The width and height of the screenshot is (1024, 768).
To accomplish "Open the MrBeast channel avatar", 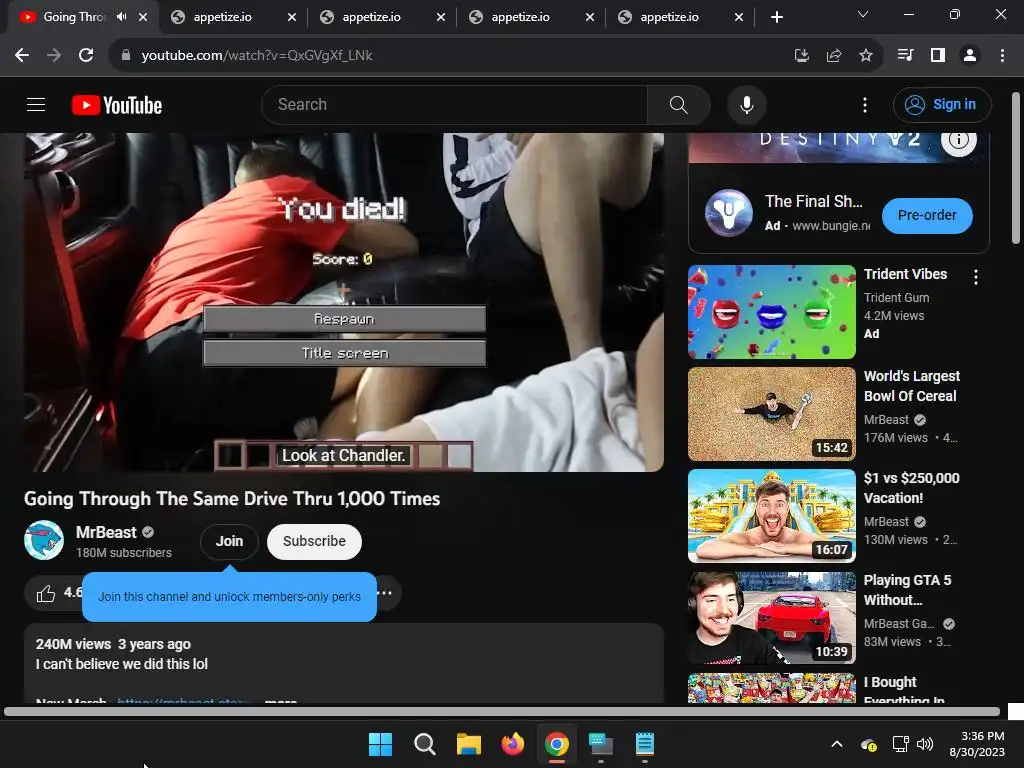I will 44,540.
